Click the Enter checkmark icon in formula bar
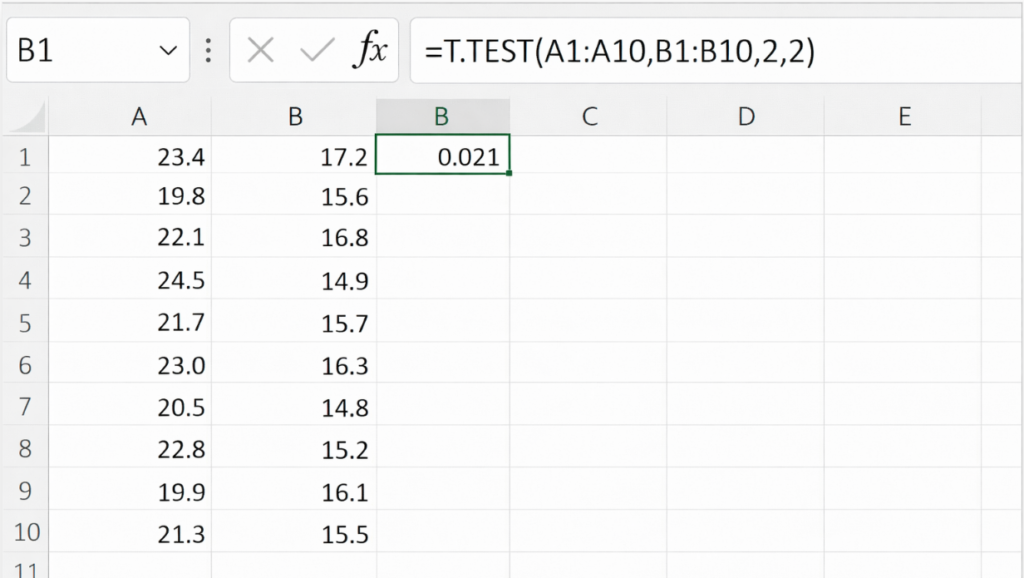The width and height of the screenshot is (1024, 578). [317, 51]
